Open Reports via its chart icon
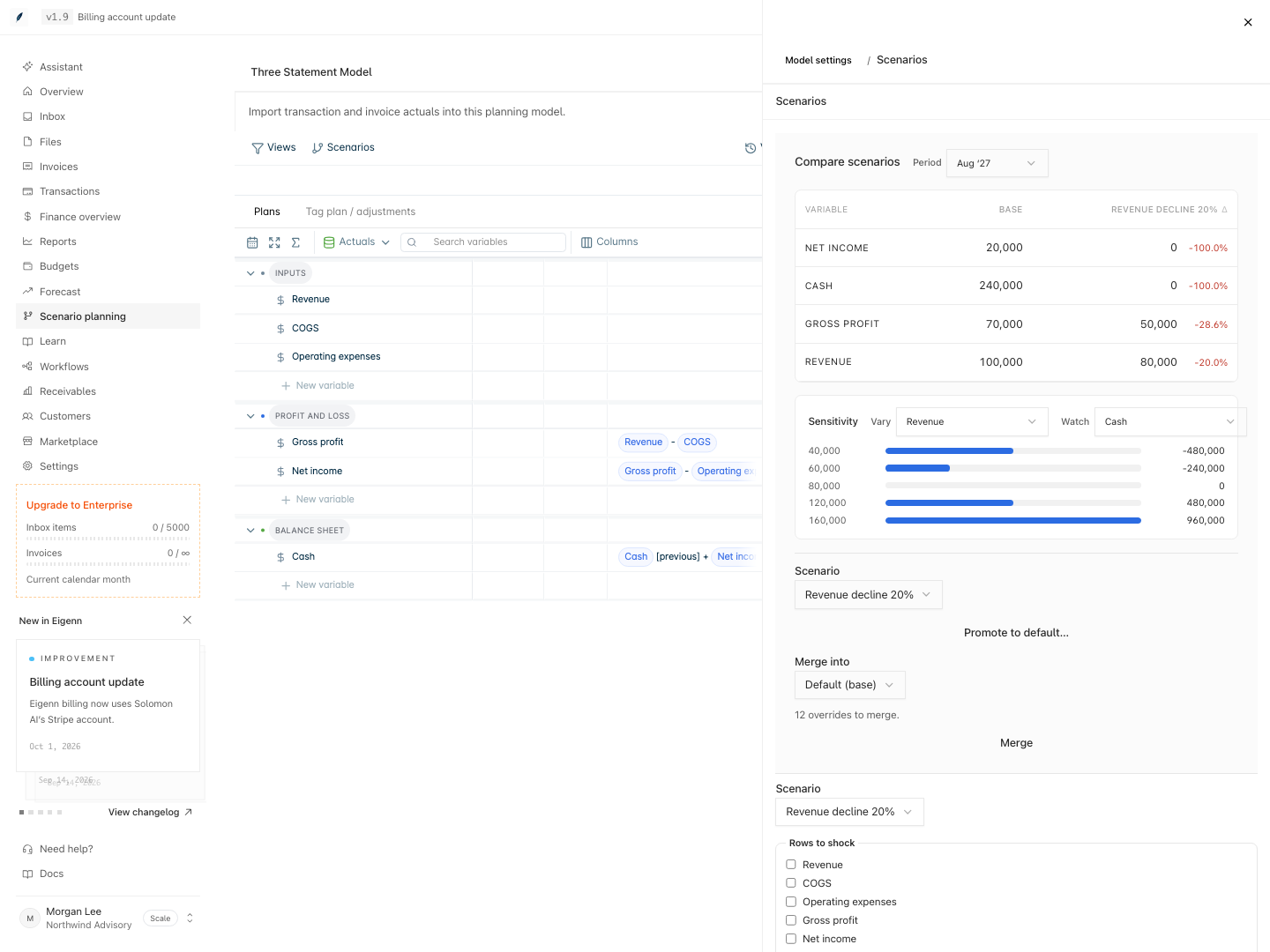This screenshot has height=952, width=1270. point(28,242)
